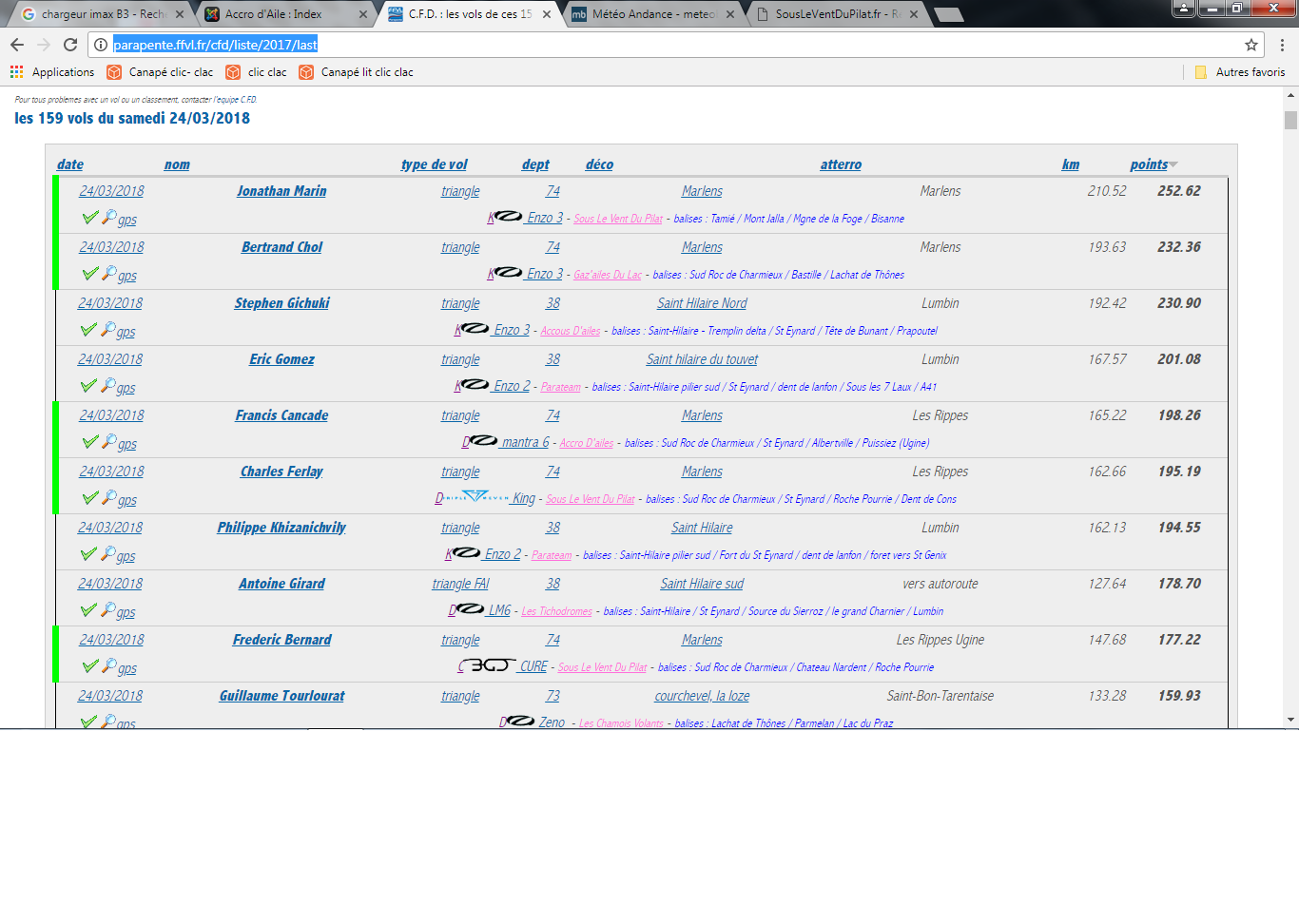Click the browser back arrow button
This screenshot has width=1299, height=924.
coord(17,45)
